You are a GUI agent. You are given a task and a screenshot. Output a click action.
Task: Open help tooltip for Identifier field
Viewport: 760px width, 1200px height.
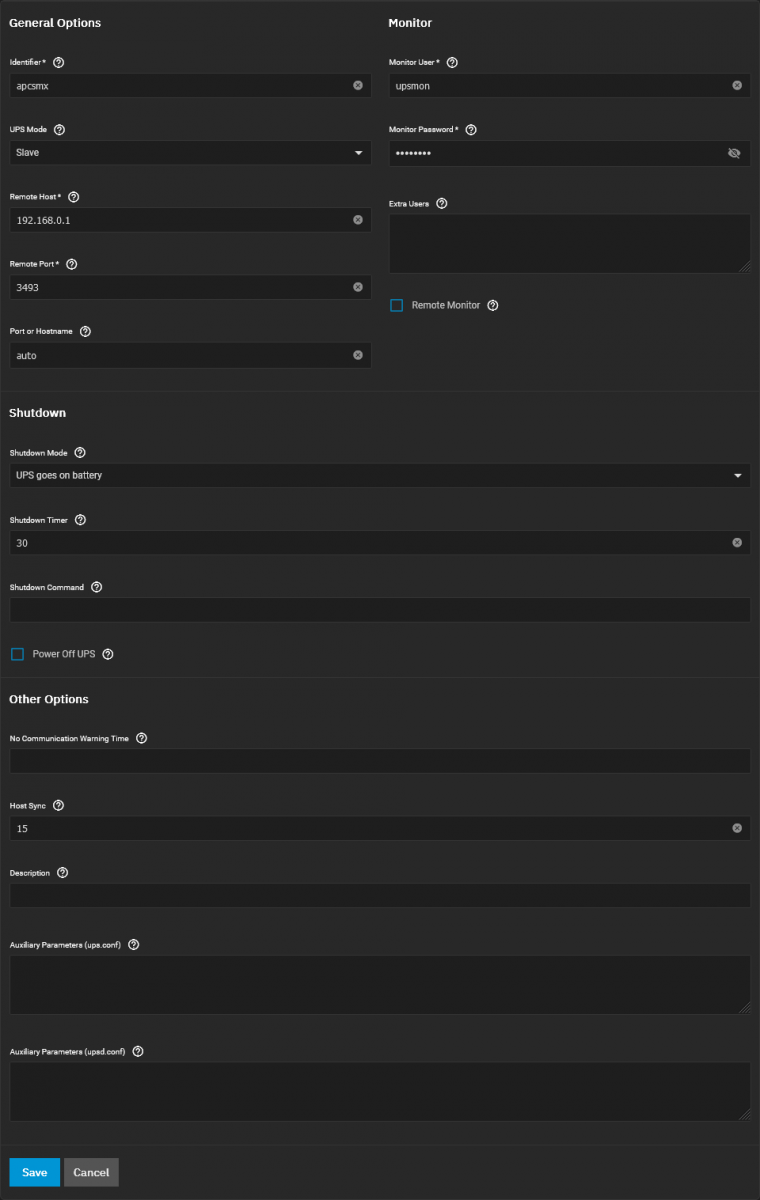pos(58,62)
